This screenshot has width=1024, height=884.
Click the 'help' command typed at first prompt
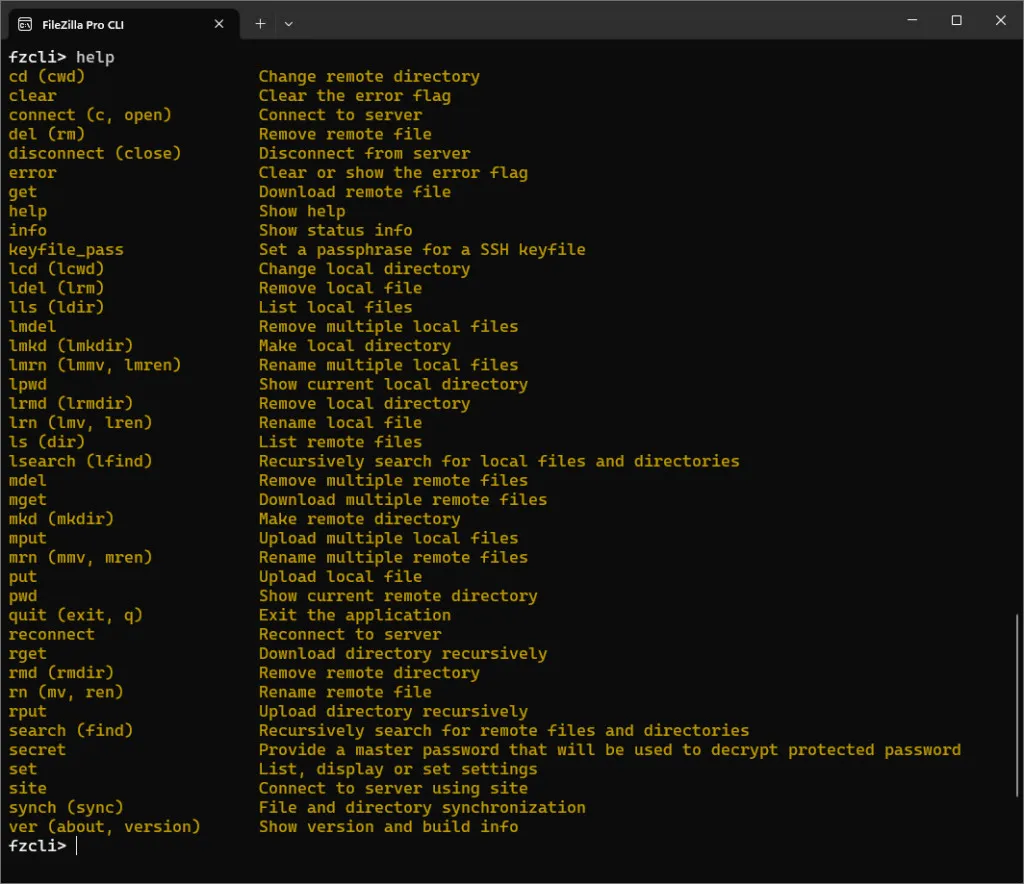click(95, 57)
